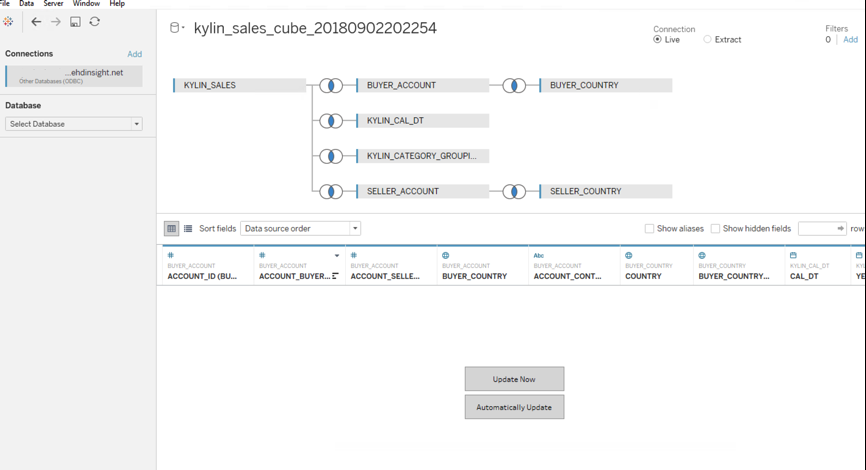866x470 pixels.
Task: Click globe icon of BUYER_COUNTRY... last column
Action: point(702,255)
